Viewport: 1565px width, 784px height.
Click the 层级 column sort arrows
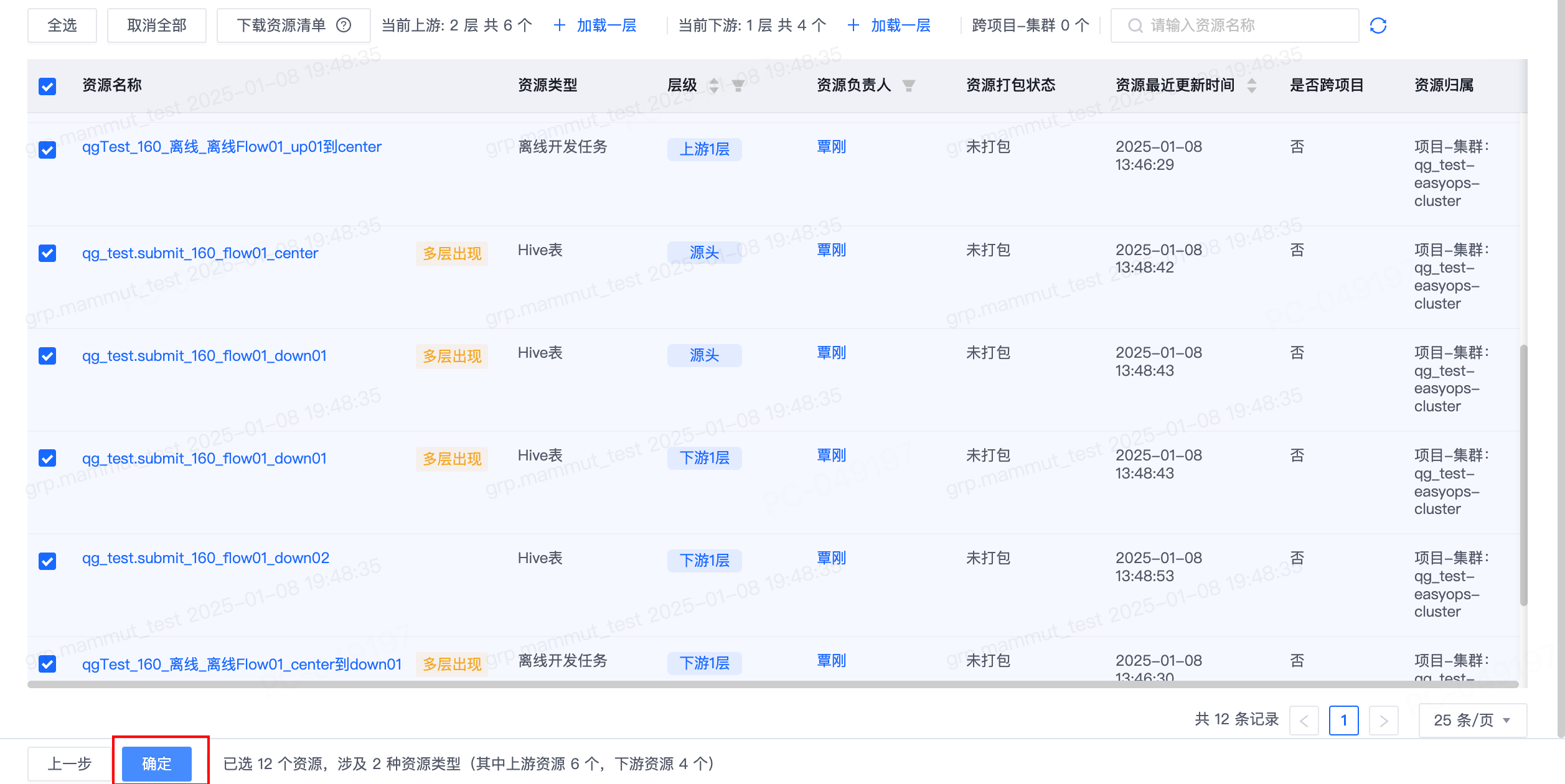point(714,85)
